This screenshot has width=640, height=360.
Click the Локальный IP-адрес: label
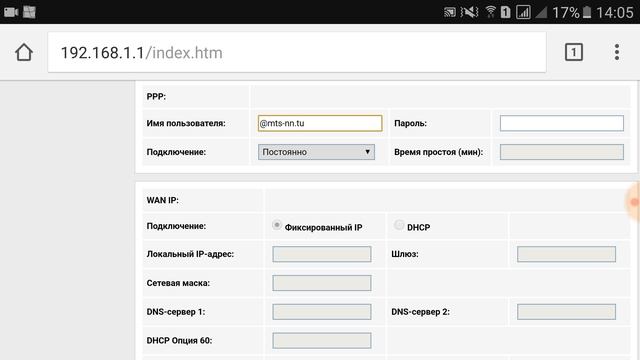point(190,254)
